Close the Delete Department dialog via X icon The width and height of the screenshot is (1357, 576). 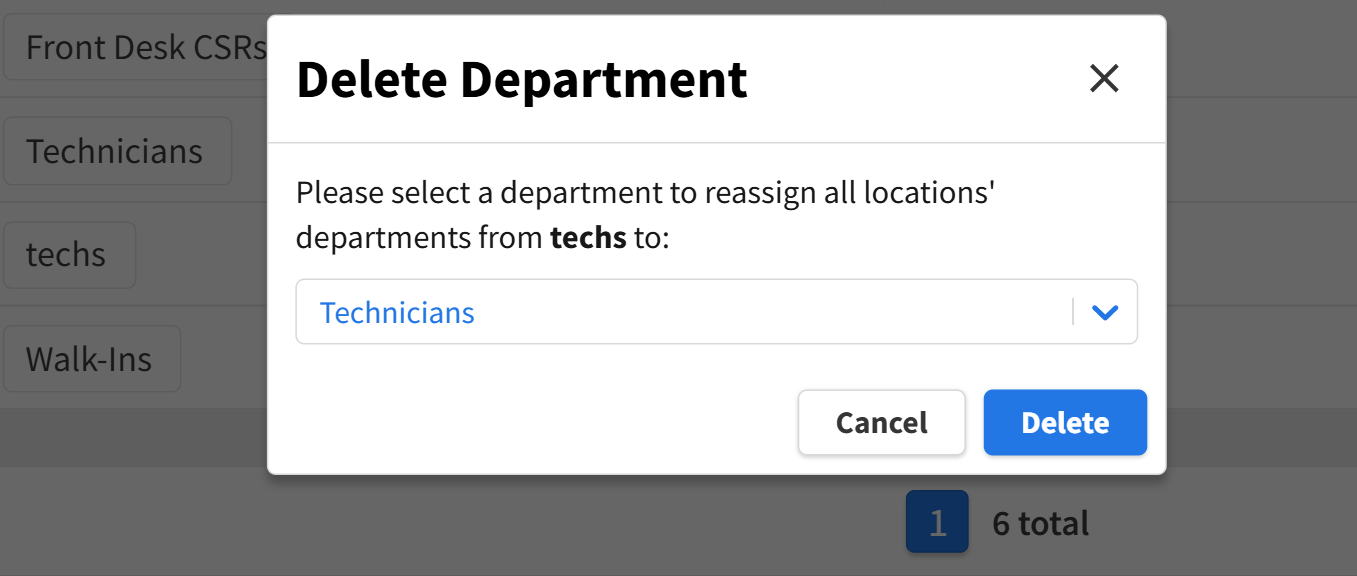pyautogui.click(x=1104, y=77)
